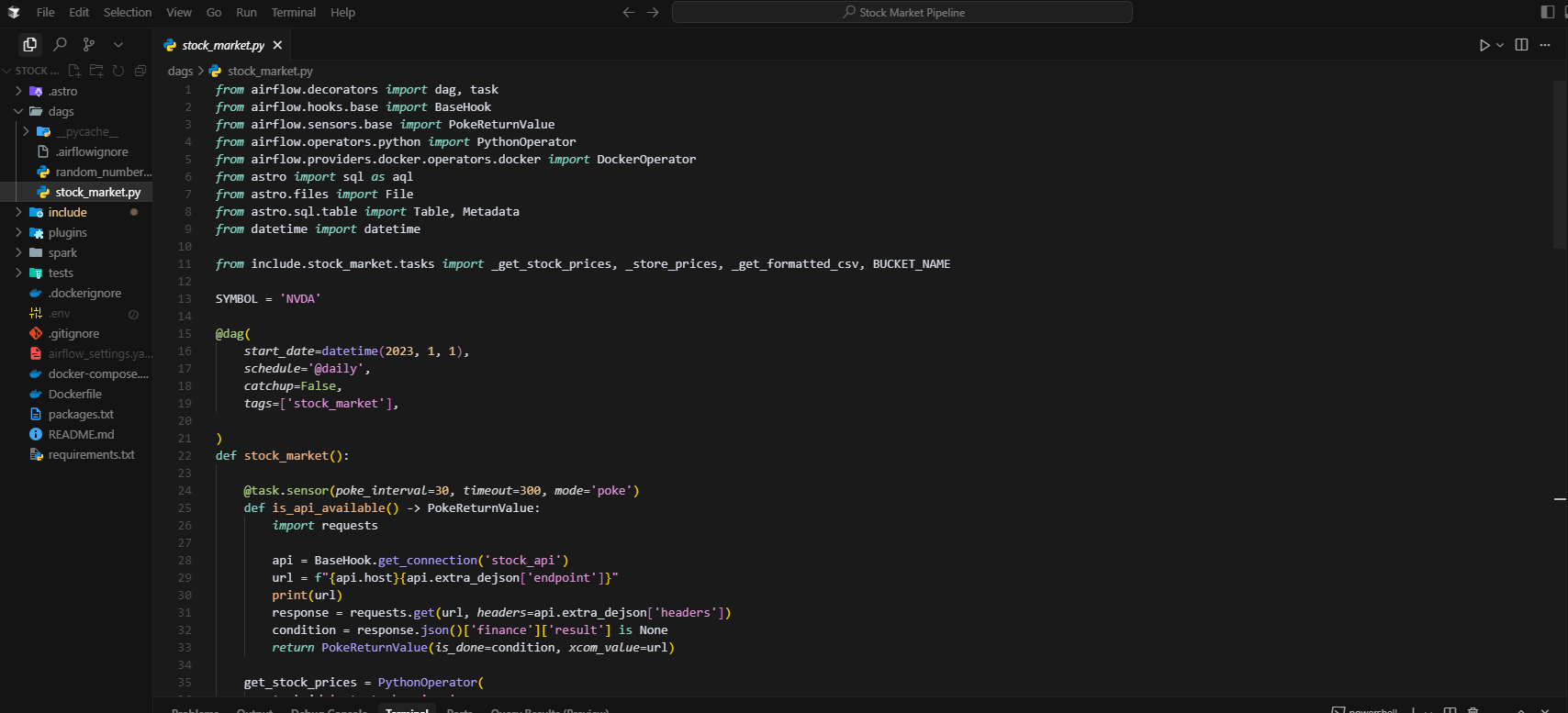Viewport: 1568px width, 713px height.
Task: Open the View menu
Action: 179,12
